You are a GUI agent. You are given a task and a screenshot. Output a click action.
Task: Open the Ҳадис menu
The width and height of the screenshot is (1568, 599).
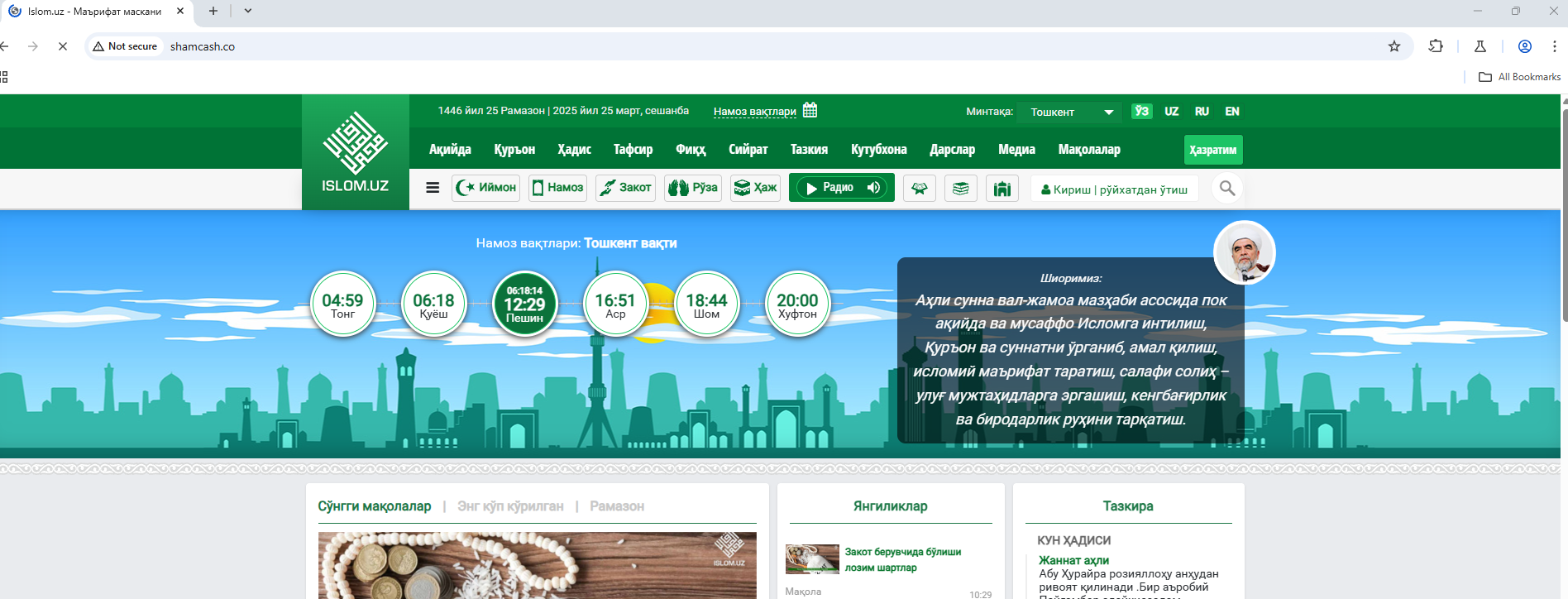pos(574,150)
